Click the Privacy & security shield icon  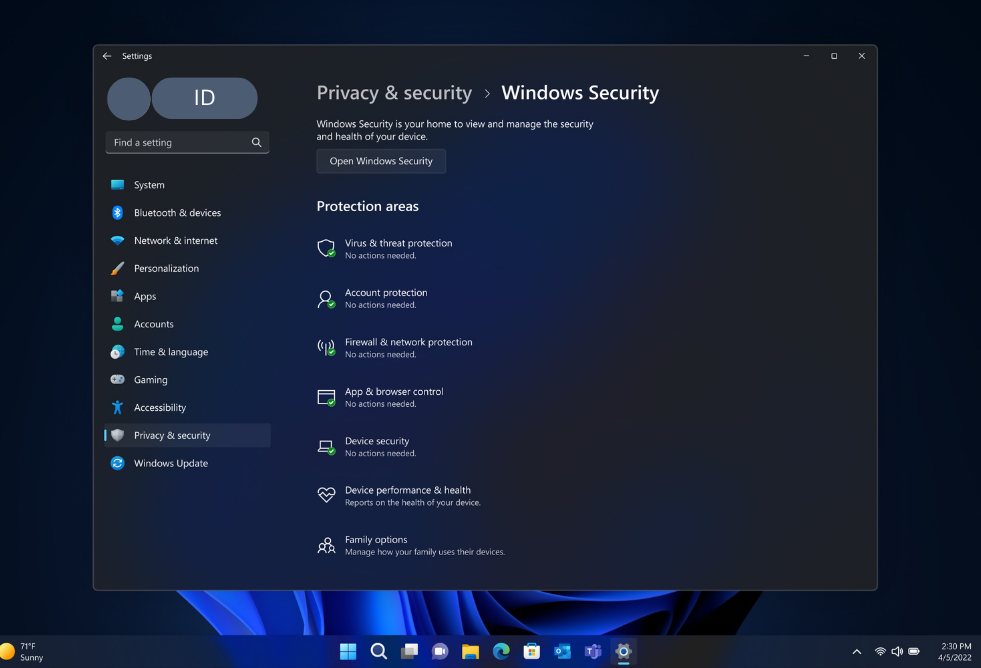117,435
